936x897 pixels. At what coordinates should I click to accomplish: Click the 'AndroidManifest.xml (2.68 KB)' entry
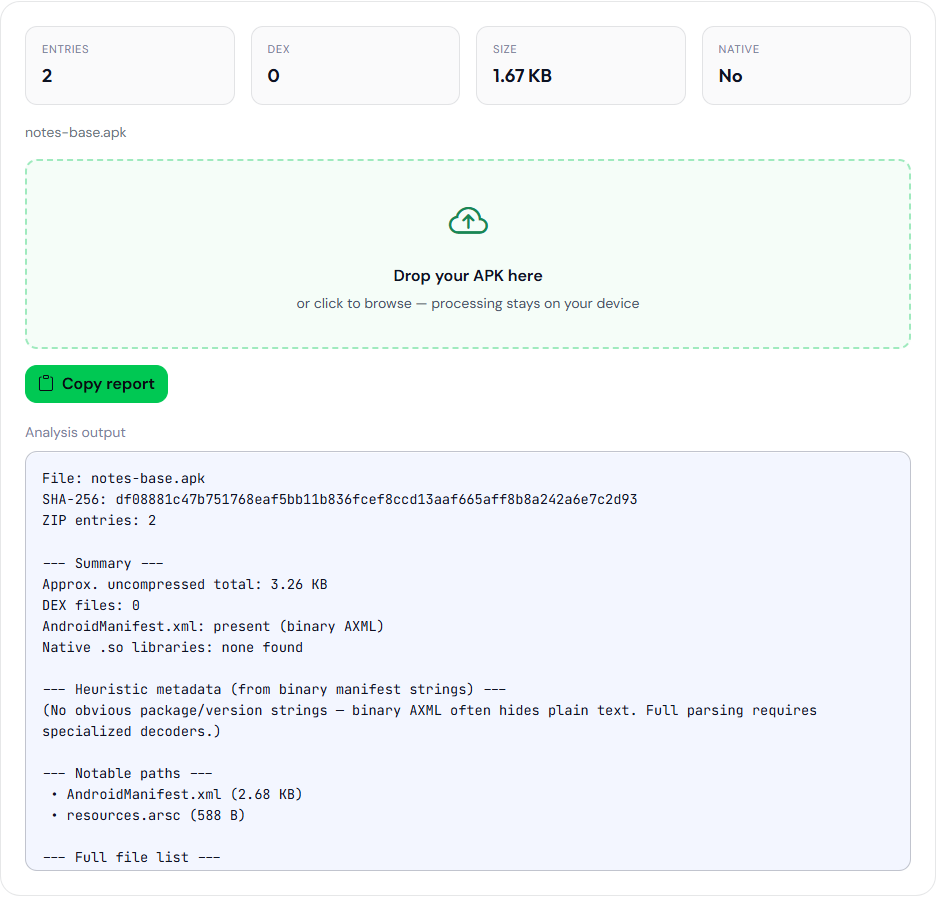(x=184, y=794)
